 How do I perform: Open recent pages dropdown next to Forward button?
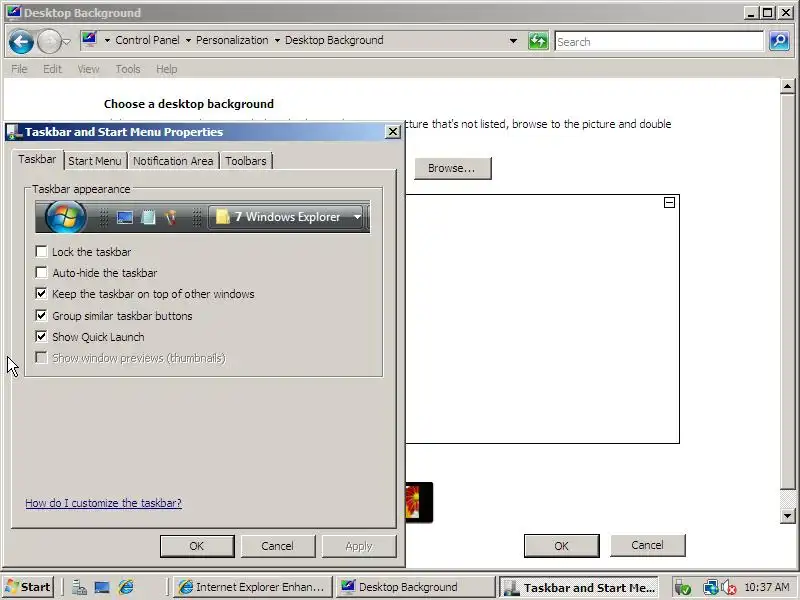tap(67, 42)
